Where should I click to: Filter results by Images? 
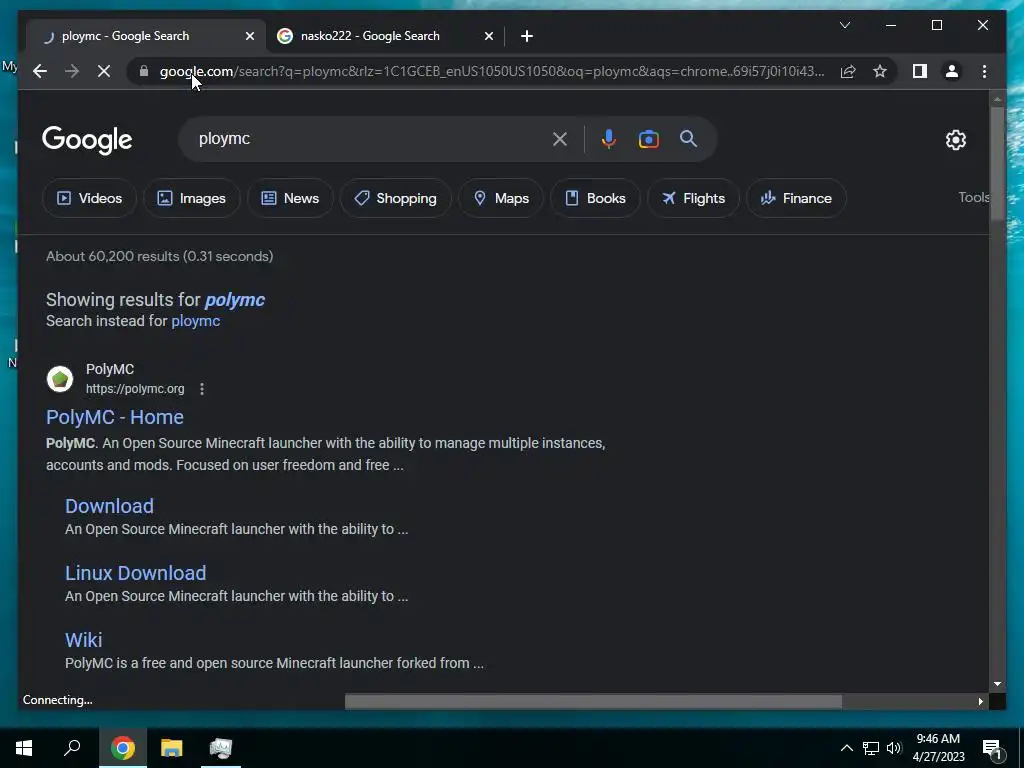(x=191, y=198)
